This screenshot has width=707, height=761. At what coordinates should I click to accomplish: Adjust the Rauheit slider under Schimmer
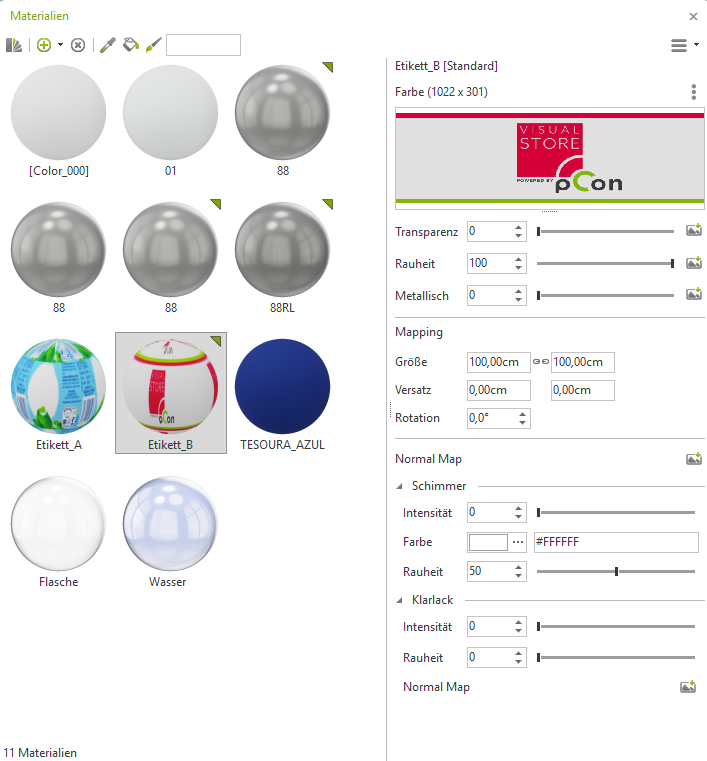click(616, 572)
